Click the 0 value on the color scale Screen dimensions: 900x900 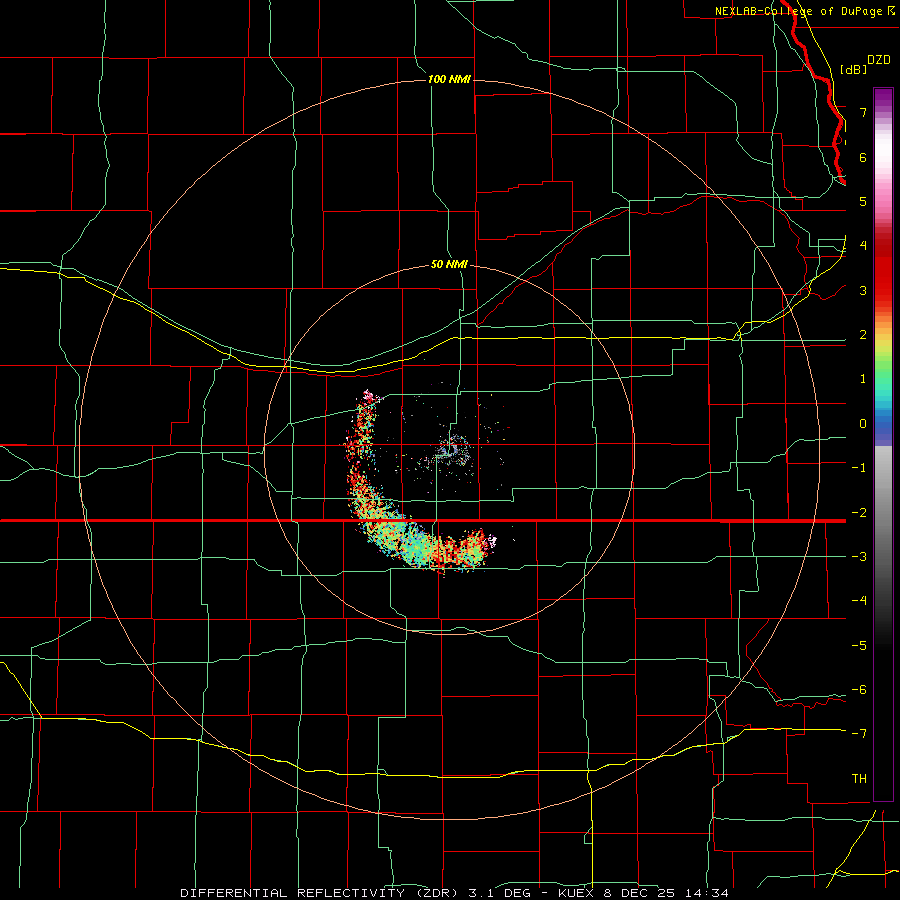coord(863,424)
